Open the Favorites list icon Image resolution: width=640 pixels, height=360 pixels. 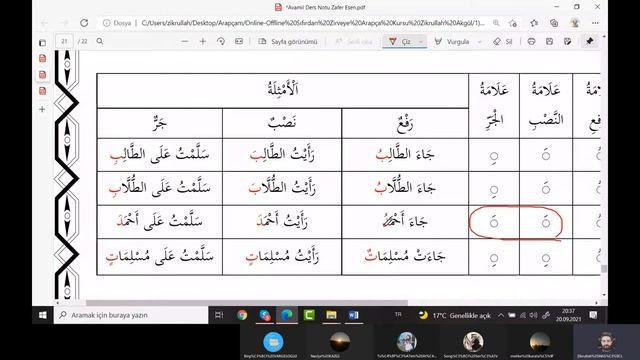click(x=534, y=23)
